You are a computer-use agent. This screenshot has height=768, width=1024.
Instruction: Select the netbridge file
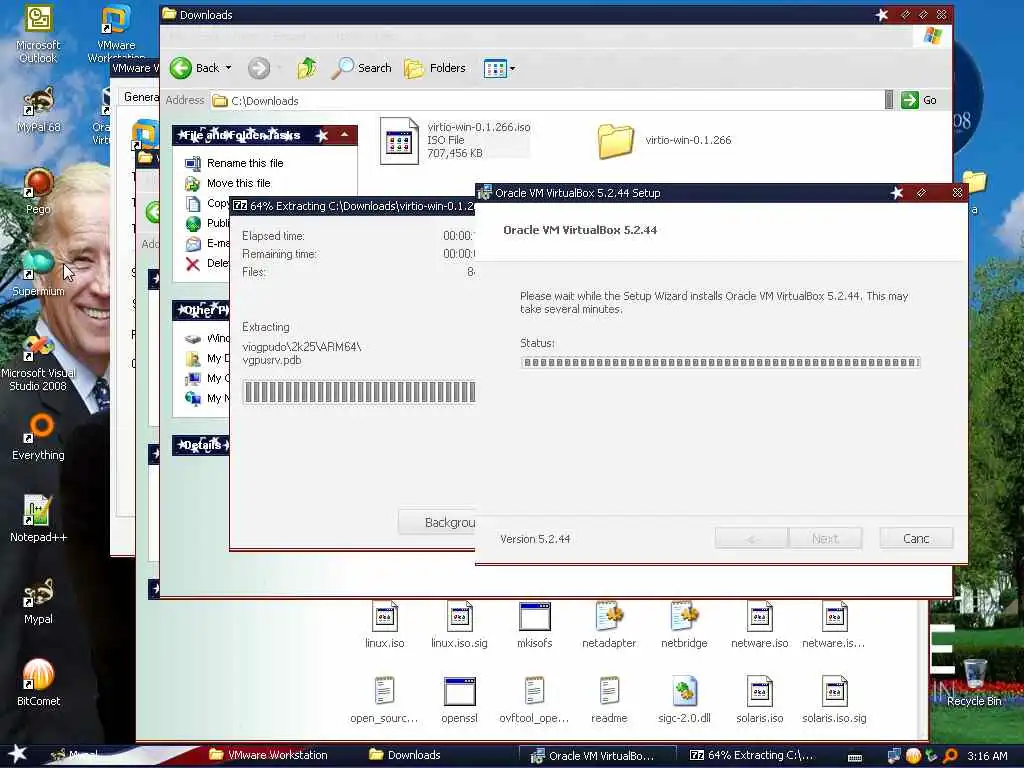pyautogui.click(x=684, y=626)
